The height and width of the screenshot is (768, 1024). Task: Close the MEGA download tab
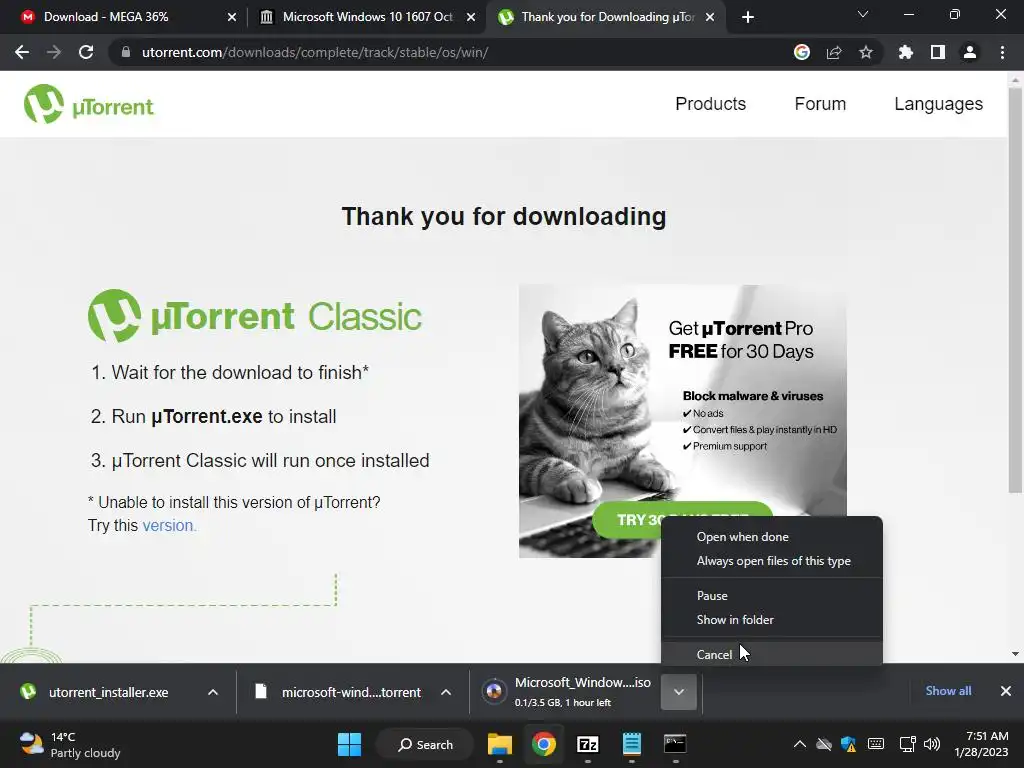pos(232,17)
